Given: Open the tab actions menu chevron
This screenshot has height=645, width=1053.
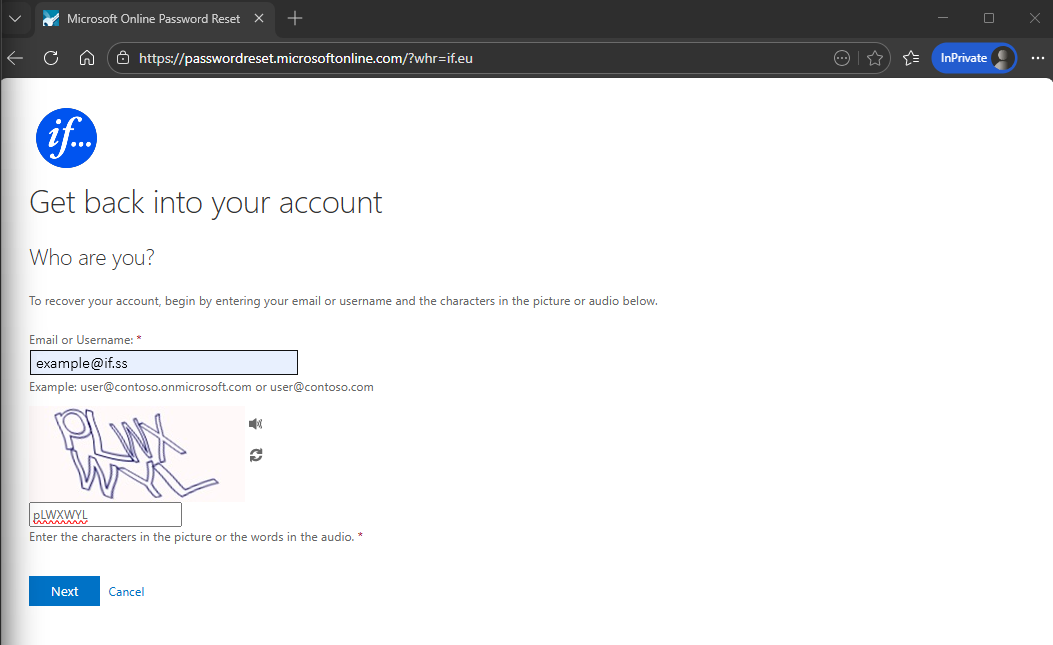Looking at the screenshot, I should click(x=15, y=18).
